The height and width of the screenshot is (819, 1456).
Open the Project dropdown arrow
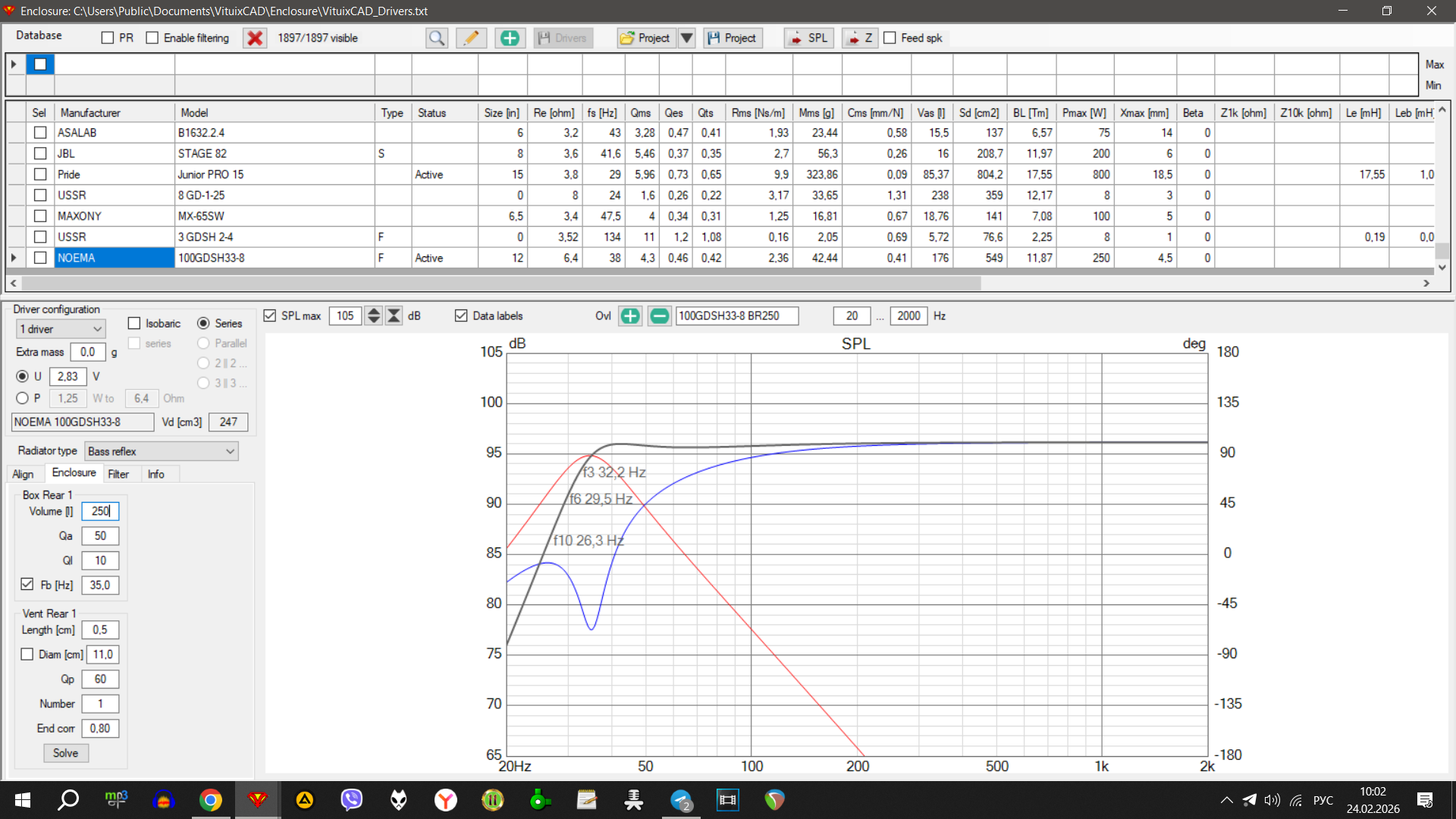686,38
